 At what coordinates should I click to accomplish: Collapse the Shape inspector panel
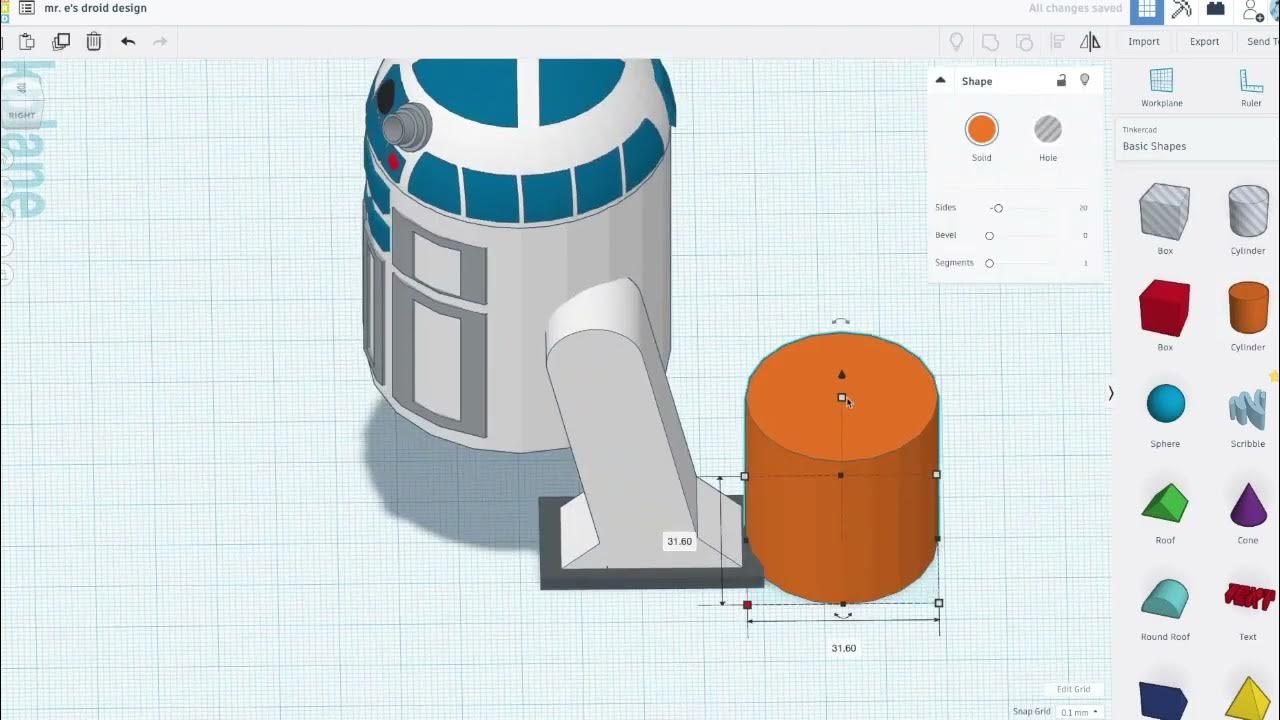pos(940,80)
